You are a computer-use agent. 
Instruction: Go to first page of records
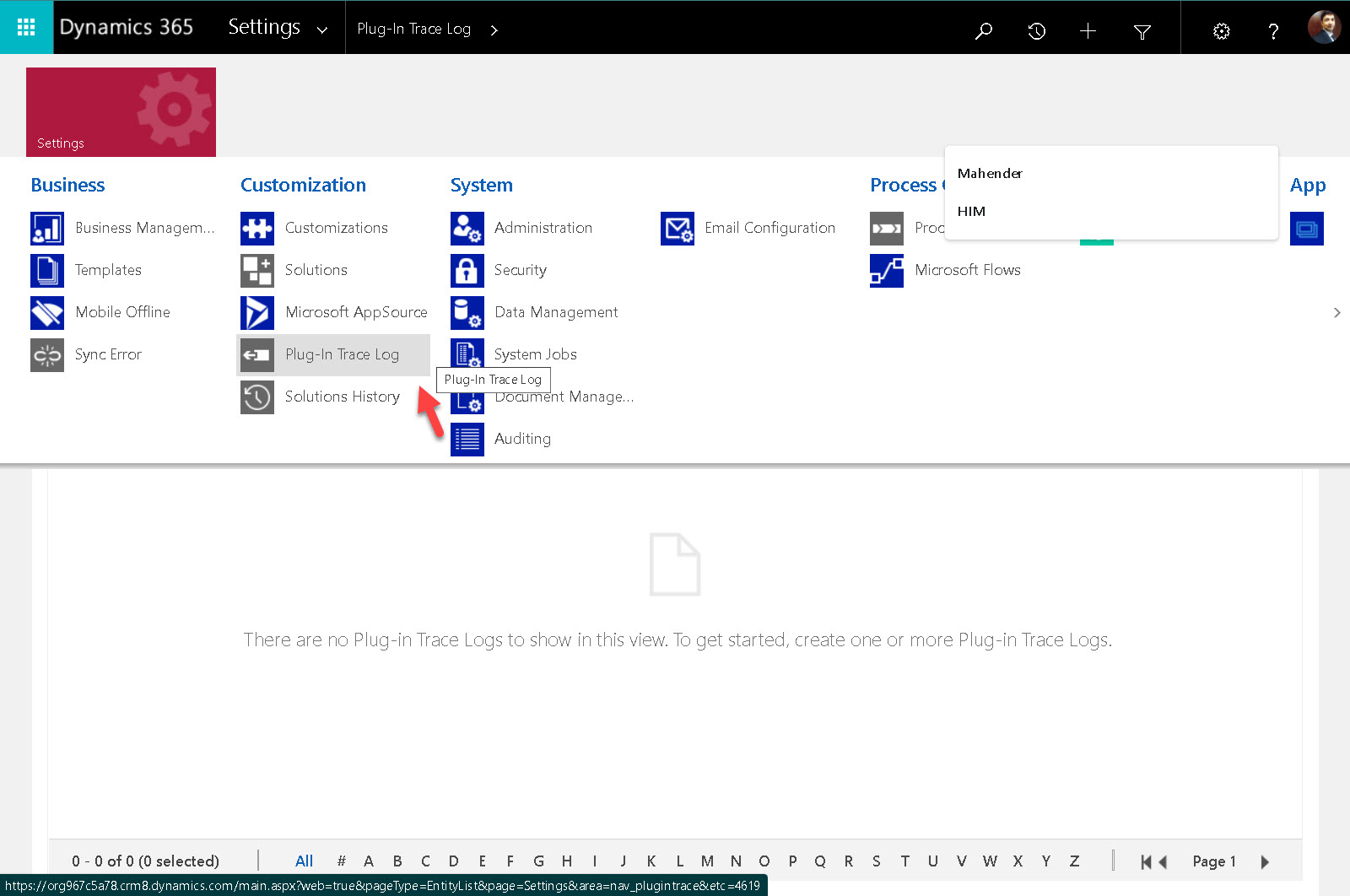coord(1145,861)
